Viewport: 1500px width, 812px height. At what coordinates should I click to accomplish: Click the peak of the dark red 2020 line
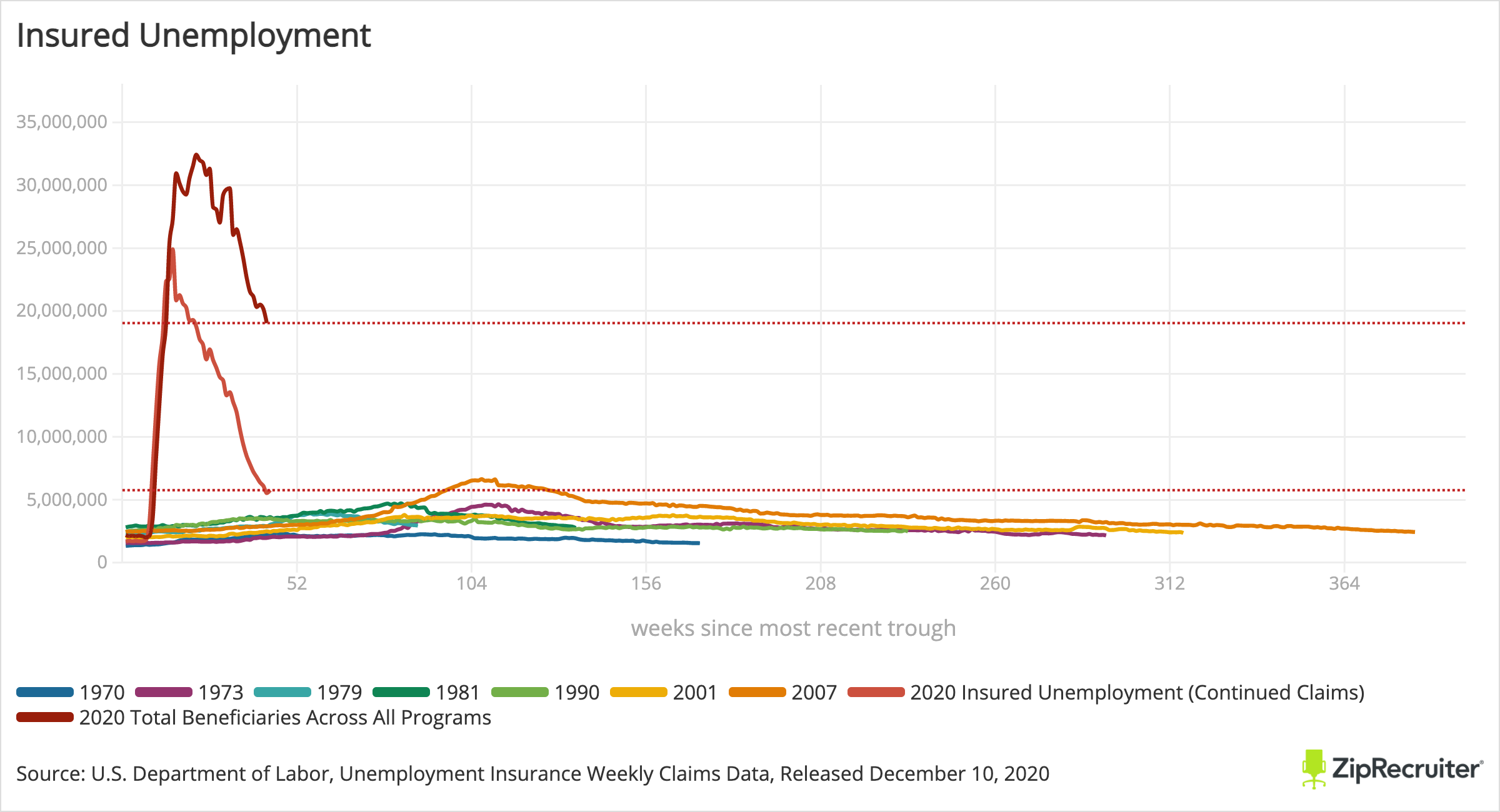tap(196, 154)
